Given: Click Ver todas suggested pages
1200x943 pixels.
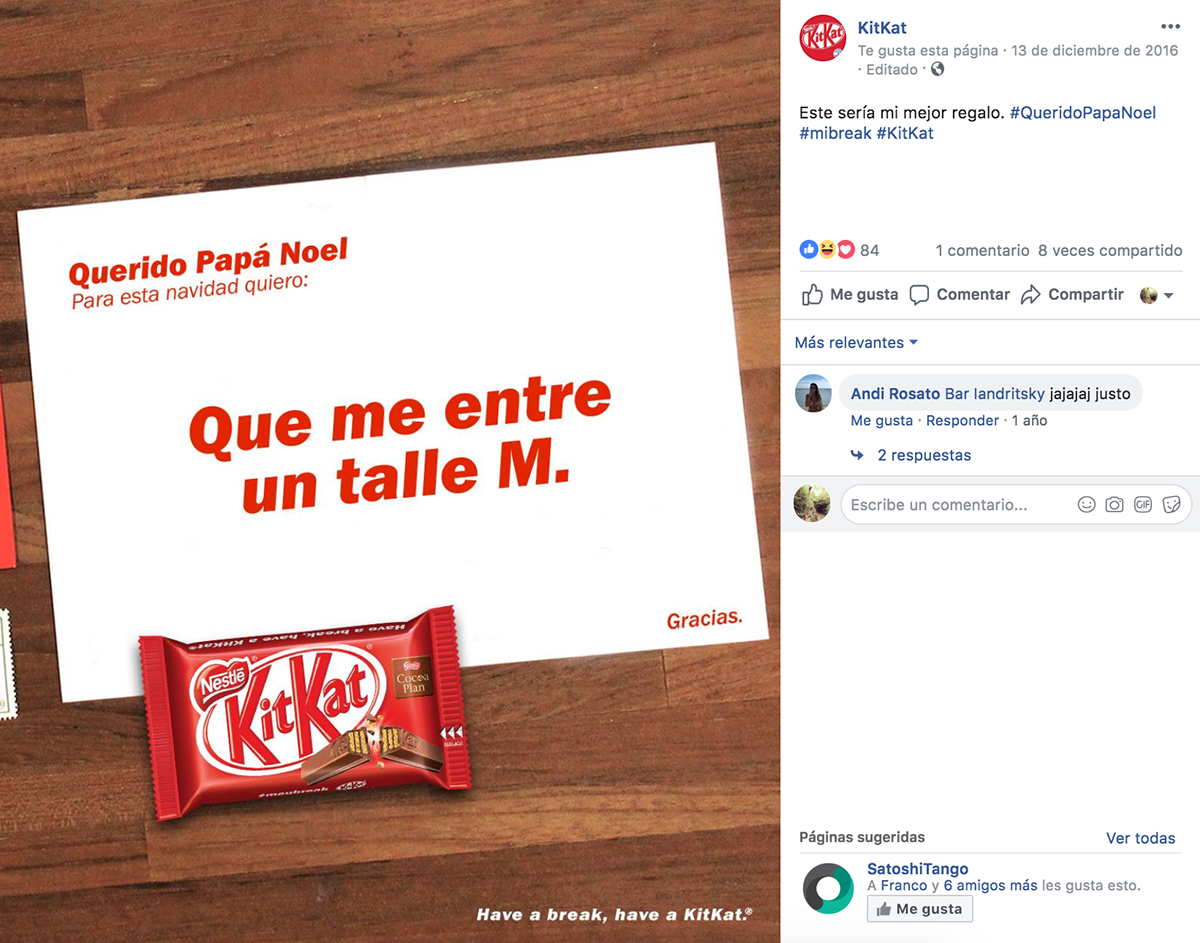Looking at the screenshot, I should click(x=1141, y=838).
